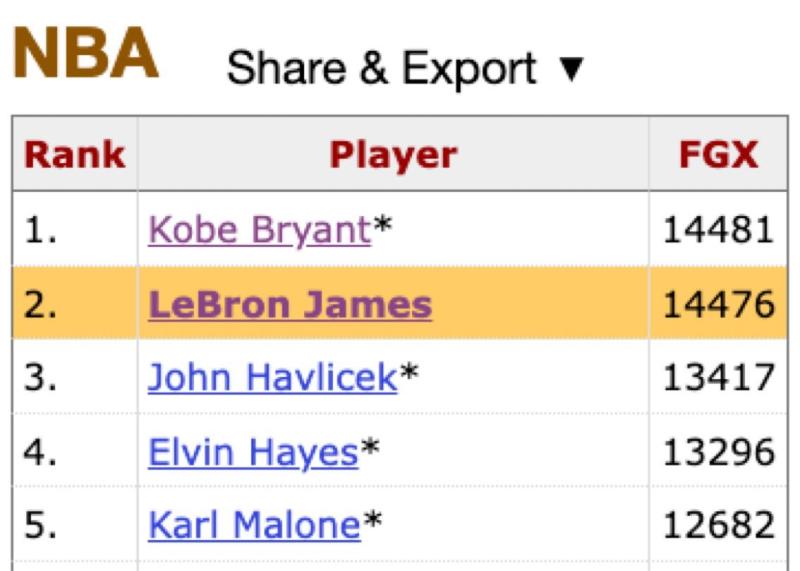Image resolution: width=800 pixels, height=571 pixels.
Task: Click the dropdown arrow beside Share & Export
Action: click(571, 69)
